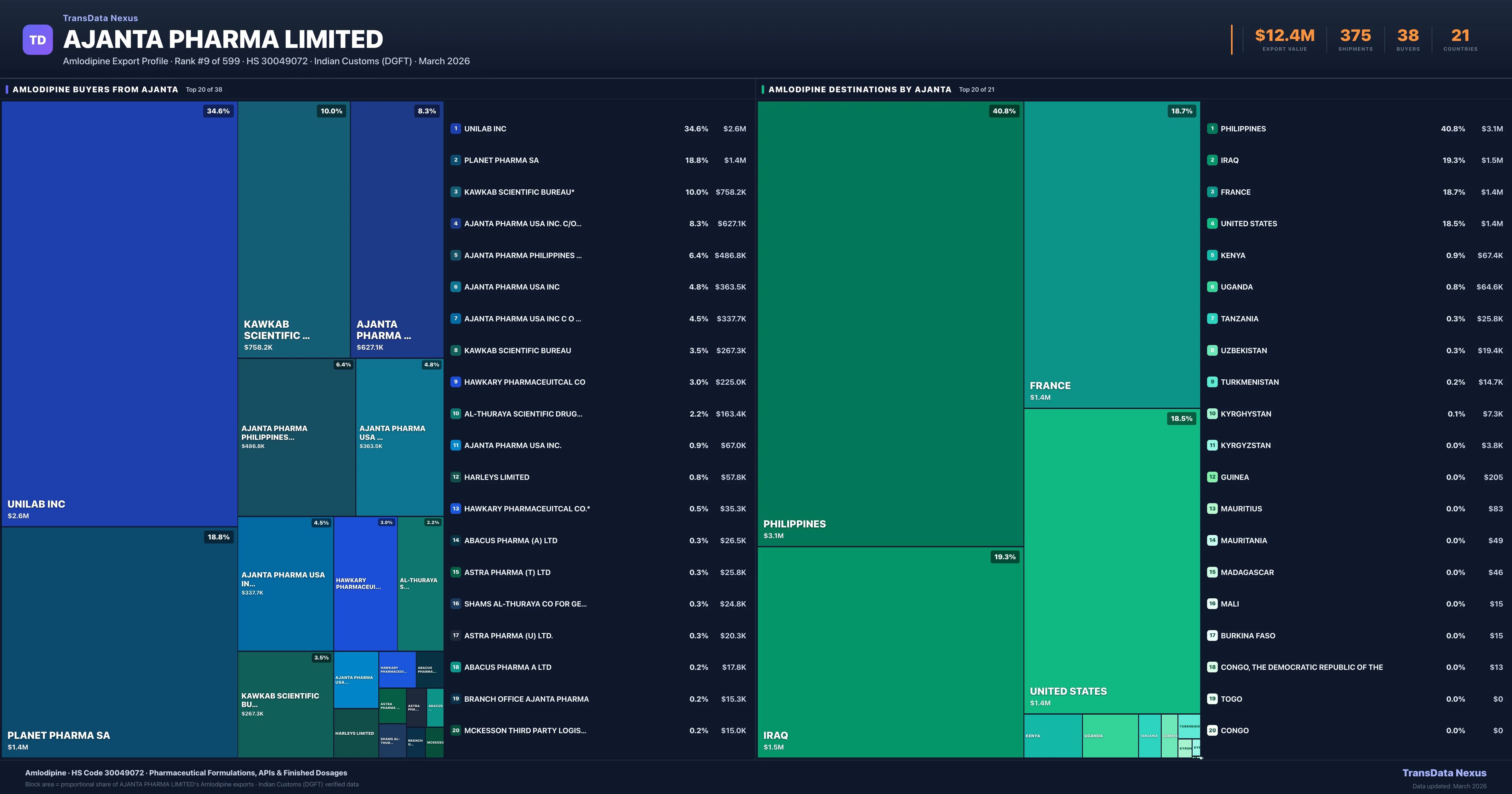Select the number 1 badge next to UNILAB INC
The height and width of the screenshot is (794, 1512).
click(x=455, y=129)
